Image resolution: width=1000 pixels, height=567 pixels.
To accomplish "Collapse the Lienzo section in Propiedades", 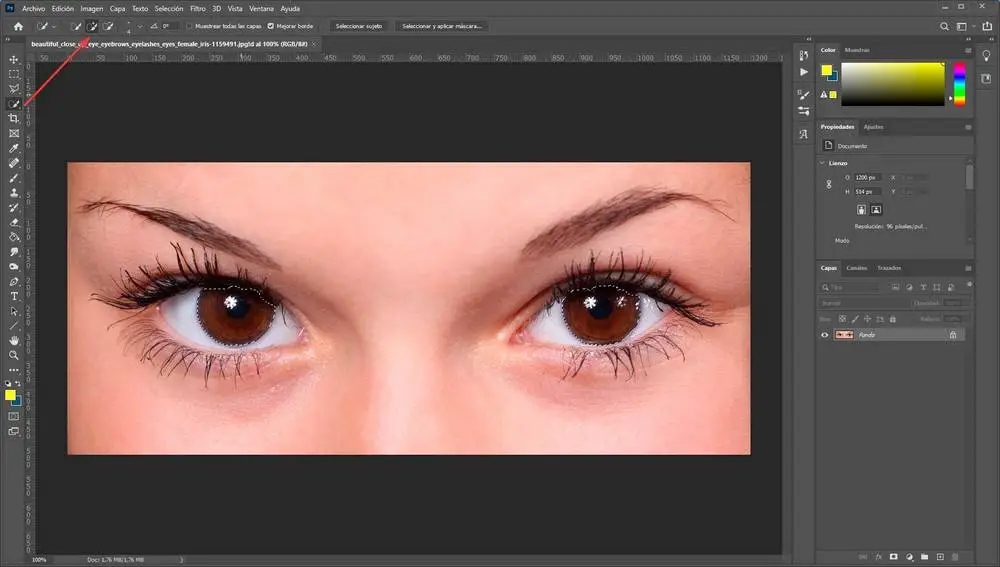I will click(x=822, y=162).
